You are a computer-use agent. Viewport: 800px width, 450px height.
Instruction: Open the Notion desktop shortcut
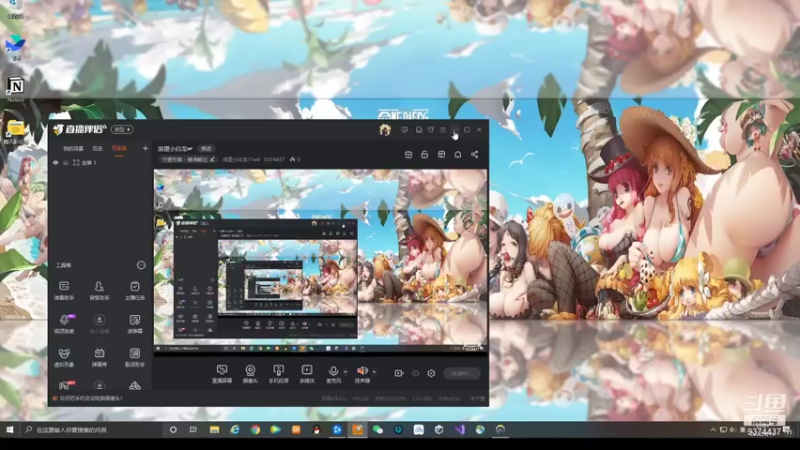15,89
